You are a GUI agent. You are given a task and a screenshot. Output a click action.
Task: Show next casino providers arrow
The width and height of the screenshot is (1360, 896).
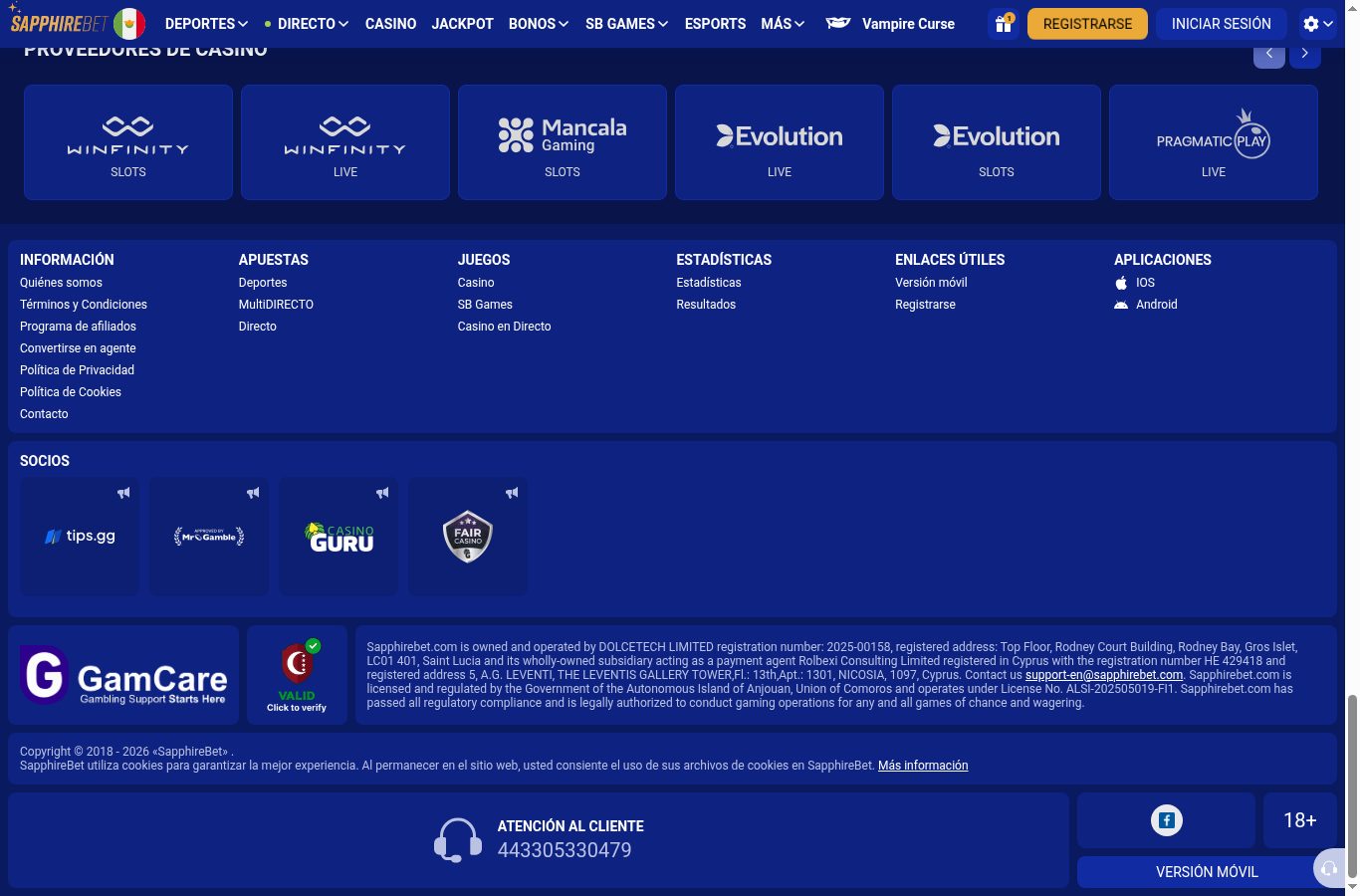pyautogui.click(x=1305, y=54)
